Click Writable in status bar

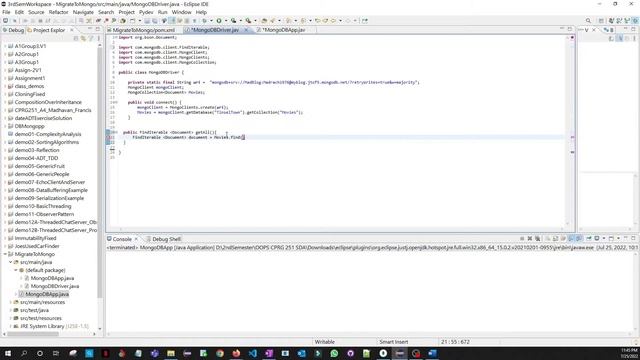[x=324, y=342]
